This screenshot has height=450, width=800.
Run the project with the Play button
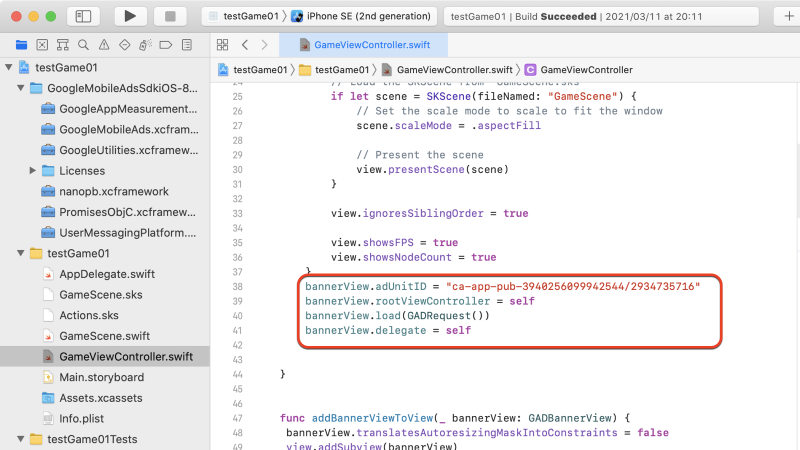[x=130, y=16]
